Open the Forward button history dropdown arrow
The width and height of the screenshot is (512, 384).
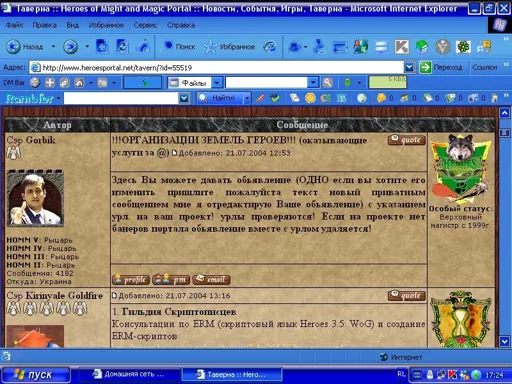(87, 46)
